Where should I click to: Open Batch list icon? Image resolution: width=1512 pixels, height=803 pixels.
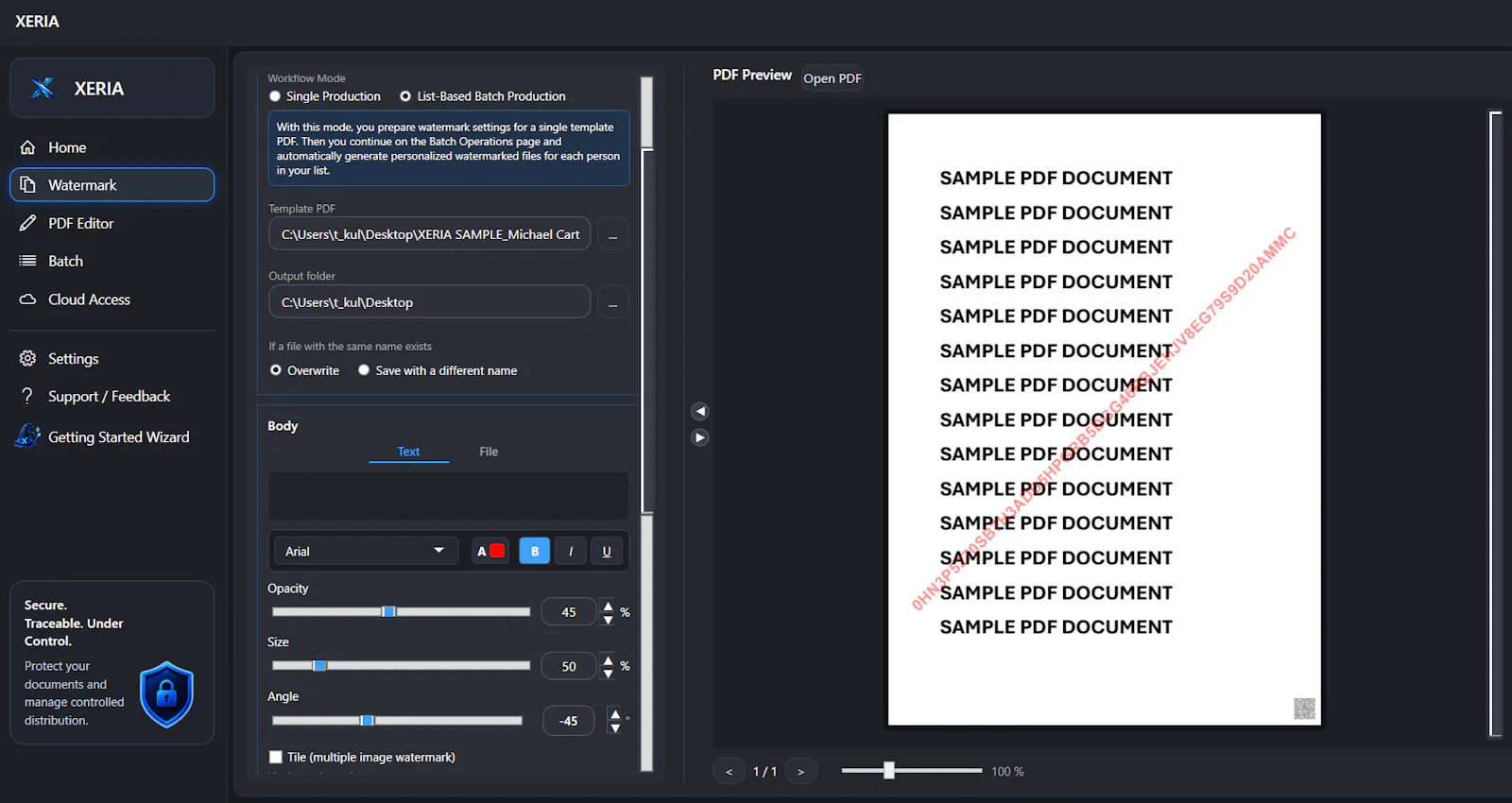[x=27, y=261]
